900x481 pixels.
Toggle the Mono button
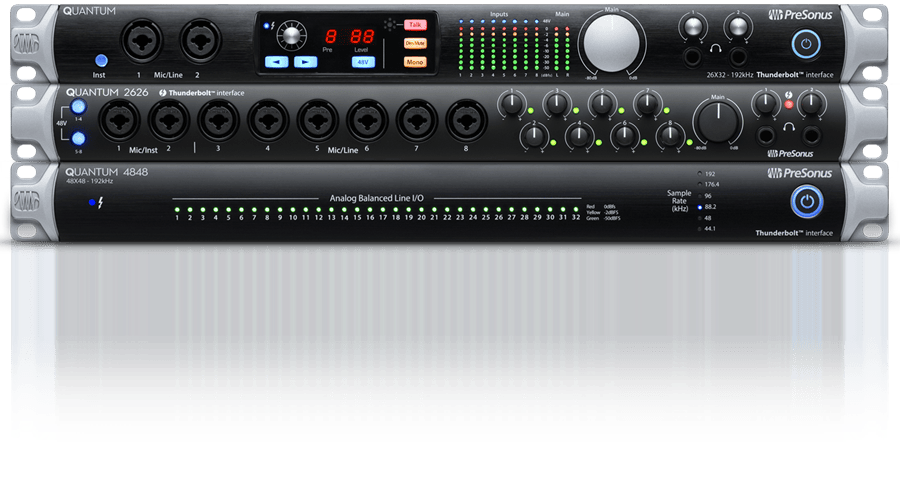click(x=415, y=61)
